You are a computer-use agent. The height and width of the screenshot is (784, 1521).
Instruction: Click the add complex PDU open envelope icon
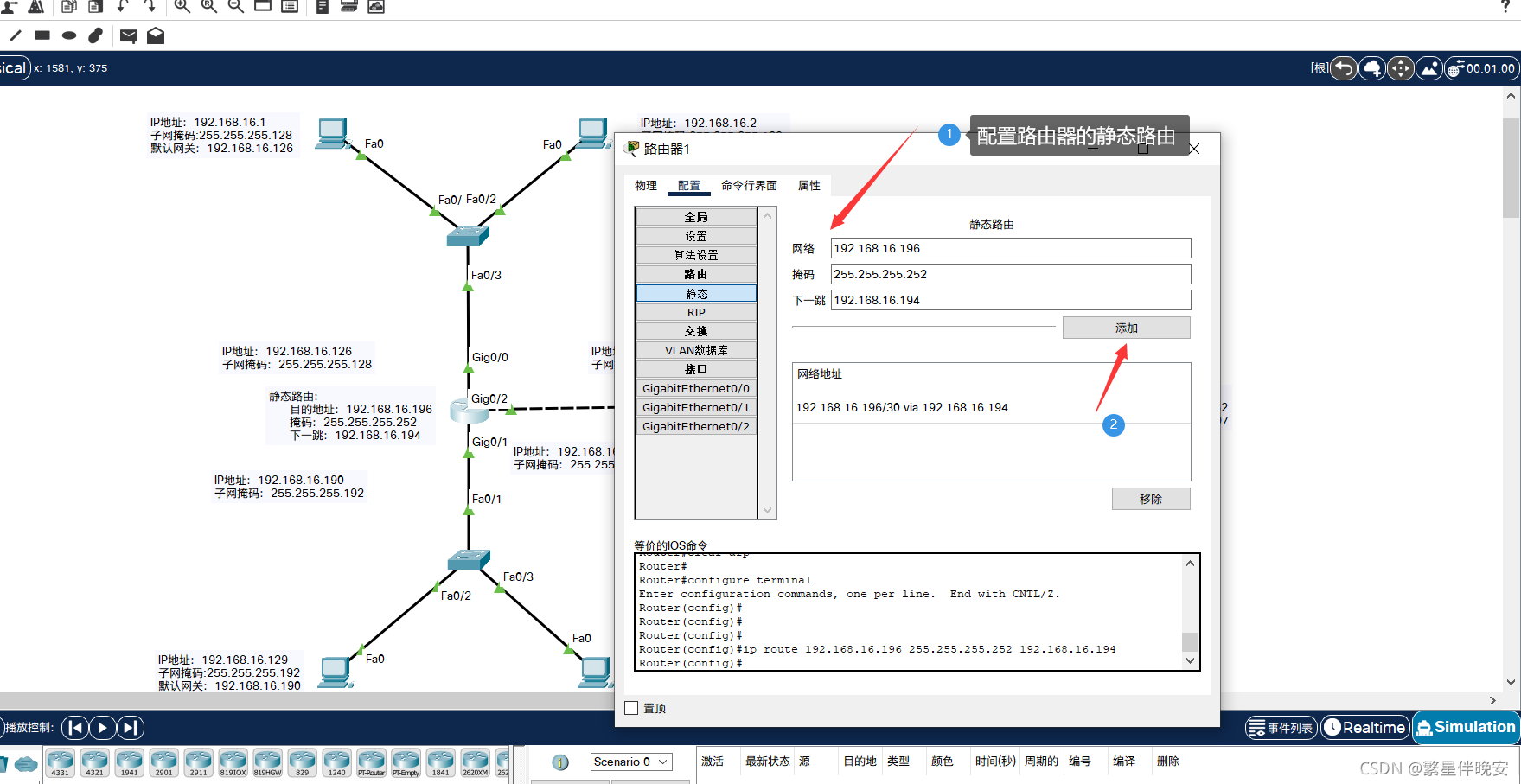click(x=156, y=35)
